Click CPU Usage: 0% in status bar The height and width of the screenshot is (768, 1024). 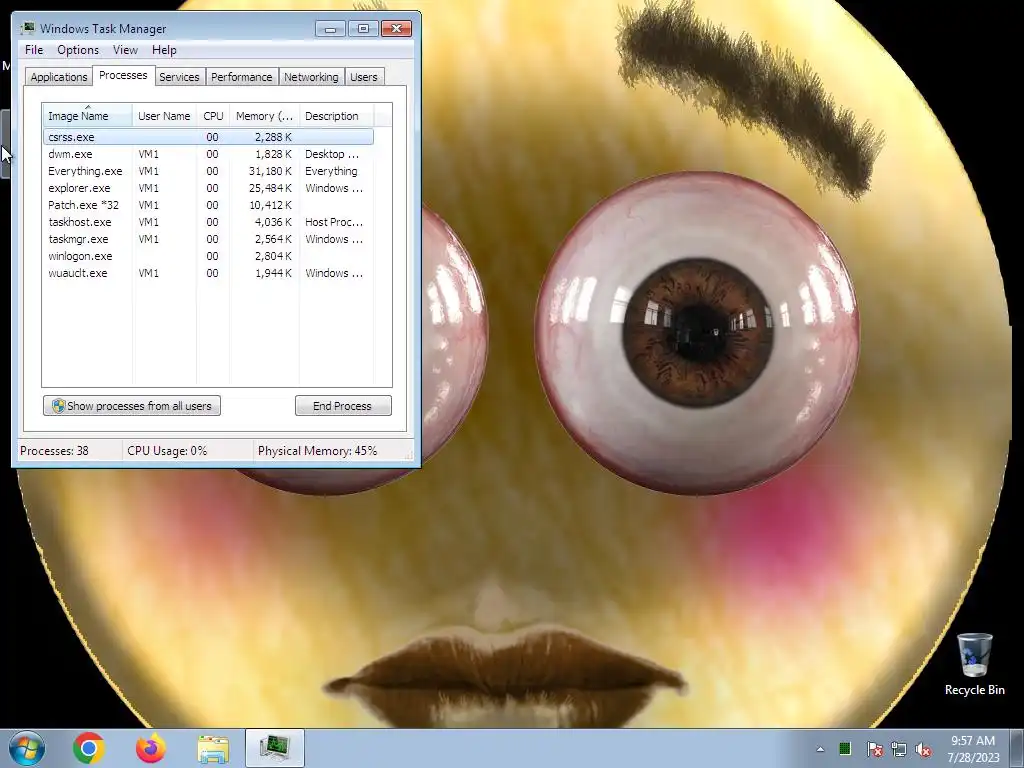click(x=167, y=451)
